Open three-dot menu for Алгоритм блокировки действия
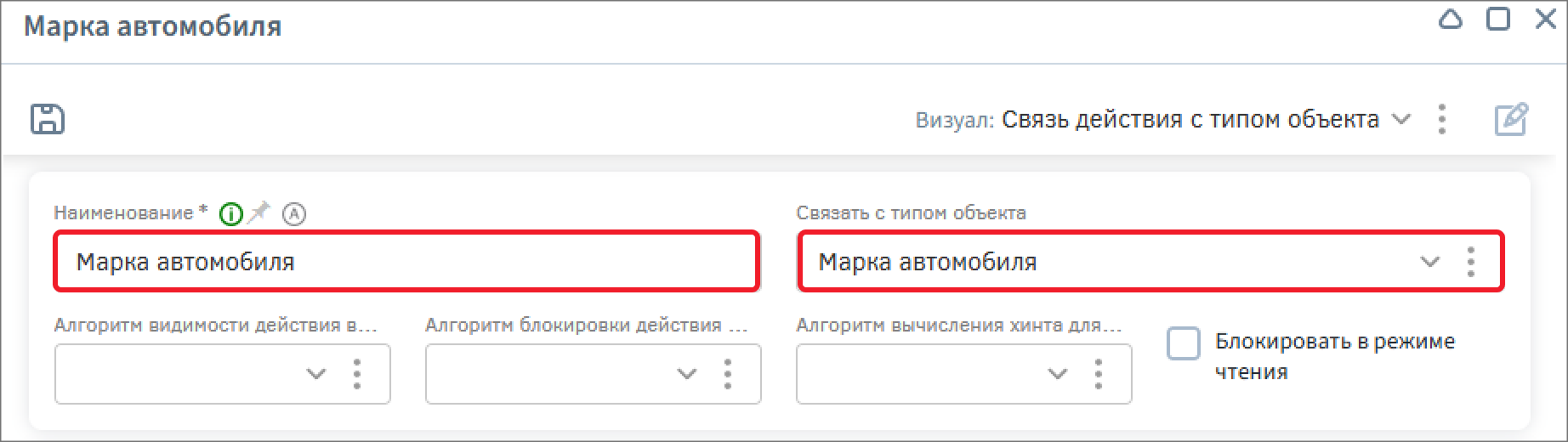The width and height of the screenshot is (1568, 442). coord(728,374)
